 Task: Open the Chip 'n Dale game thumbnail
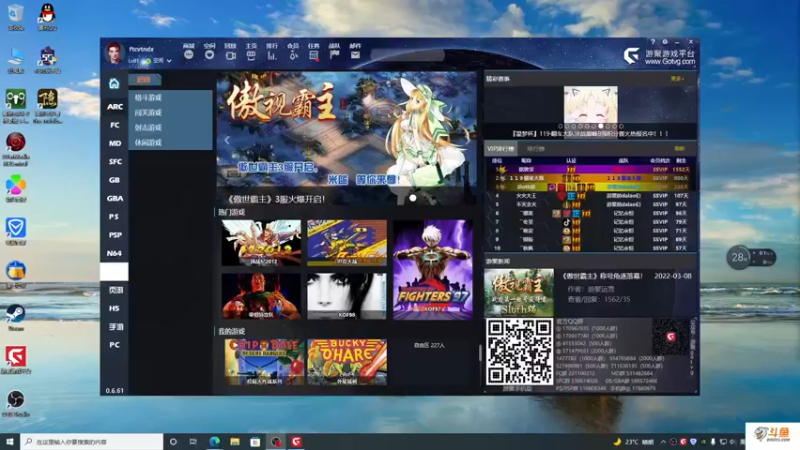click(x=264, y=362)
